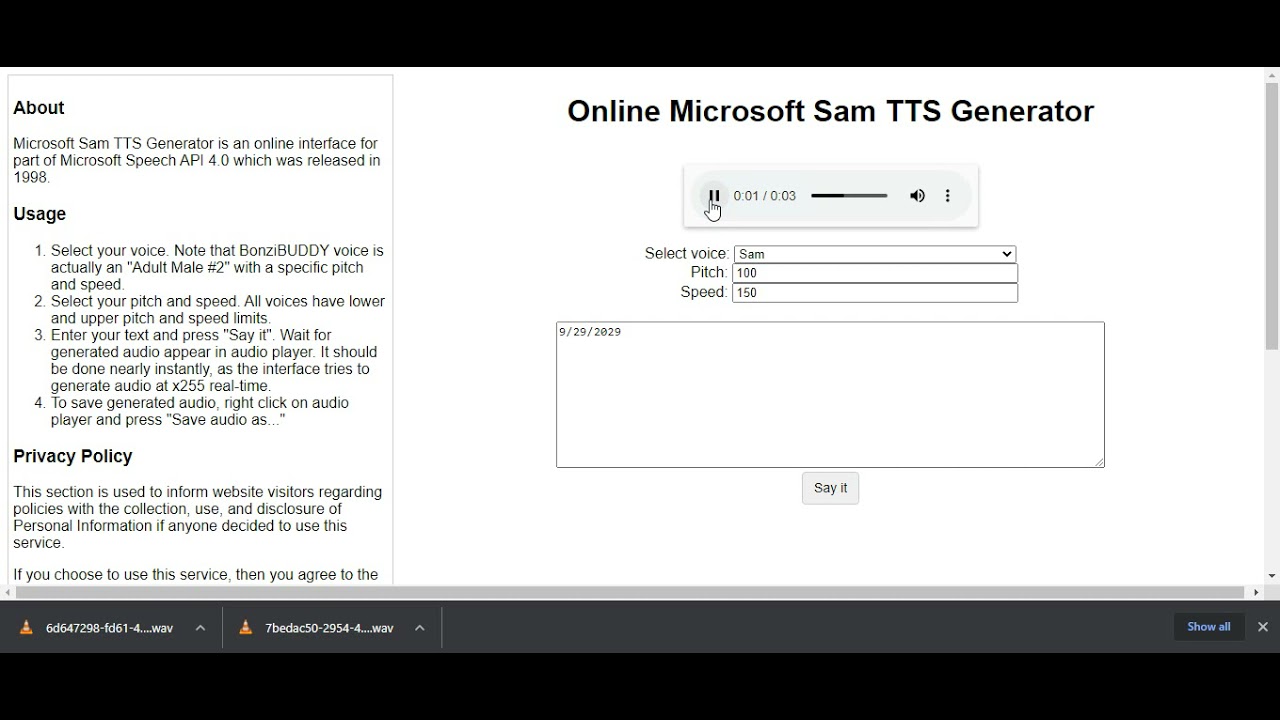
Task: Click the vertical scrollbar thumb
Action: (x=1272, y=216)
